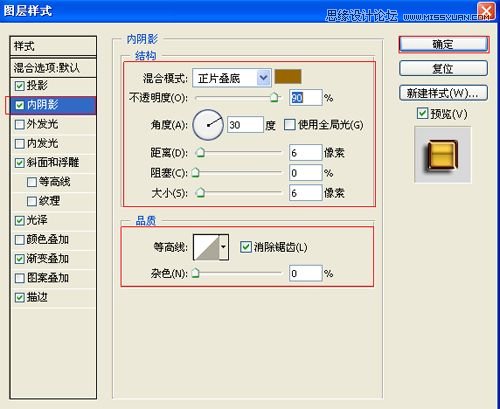
Task: Open the shadow color swatch
Action: (x=288, y=77)
